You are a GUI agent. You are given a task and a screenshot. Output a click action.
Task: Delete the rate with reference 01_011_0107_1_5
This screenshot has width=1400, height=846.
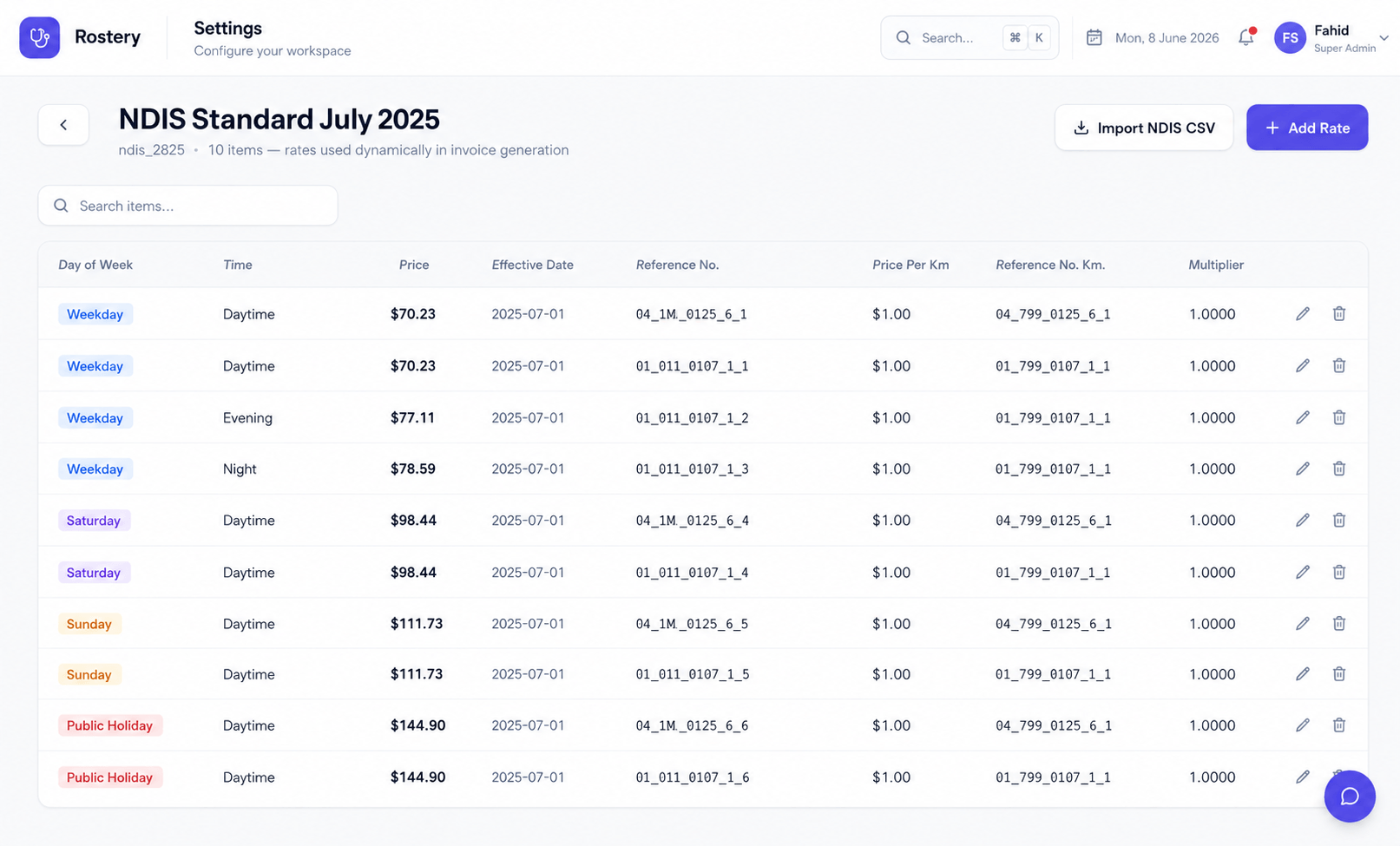(1339, 673)
